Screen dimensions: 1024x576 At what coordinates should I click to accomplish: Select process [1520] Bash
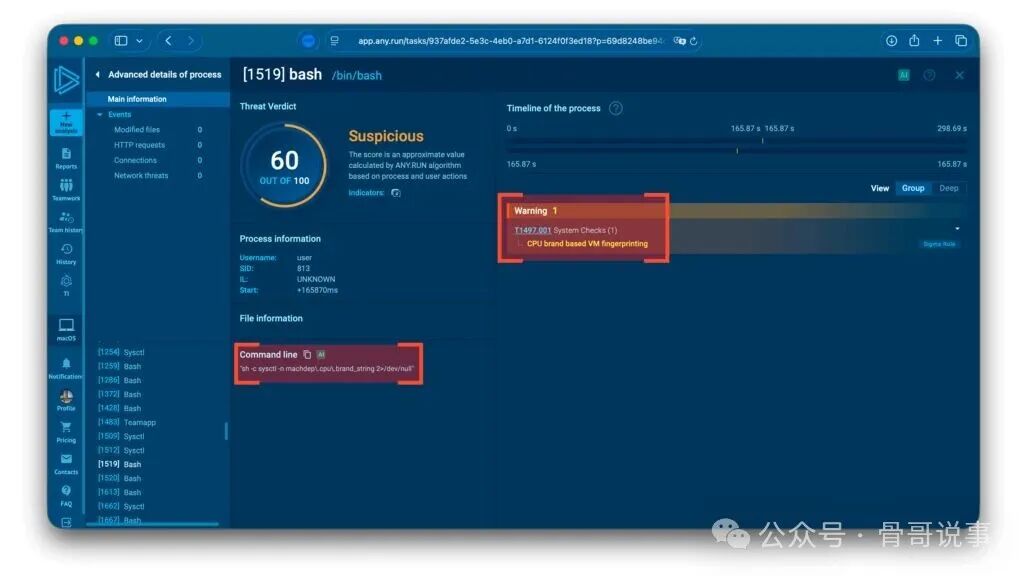point(120,479)
